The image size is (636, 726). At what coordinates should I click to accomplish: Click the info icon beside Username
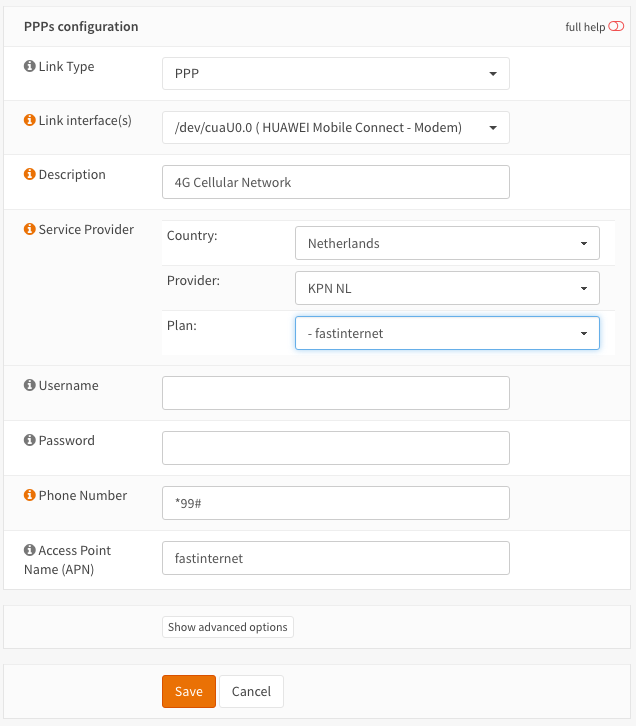29,386
